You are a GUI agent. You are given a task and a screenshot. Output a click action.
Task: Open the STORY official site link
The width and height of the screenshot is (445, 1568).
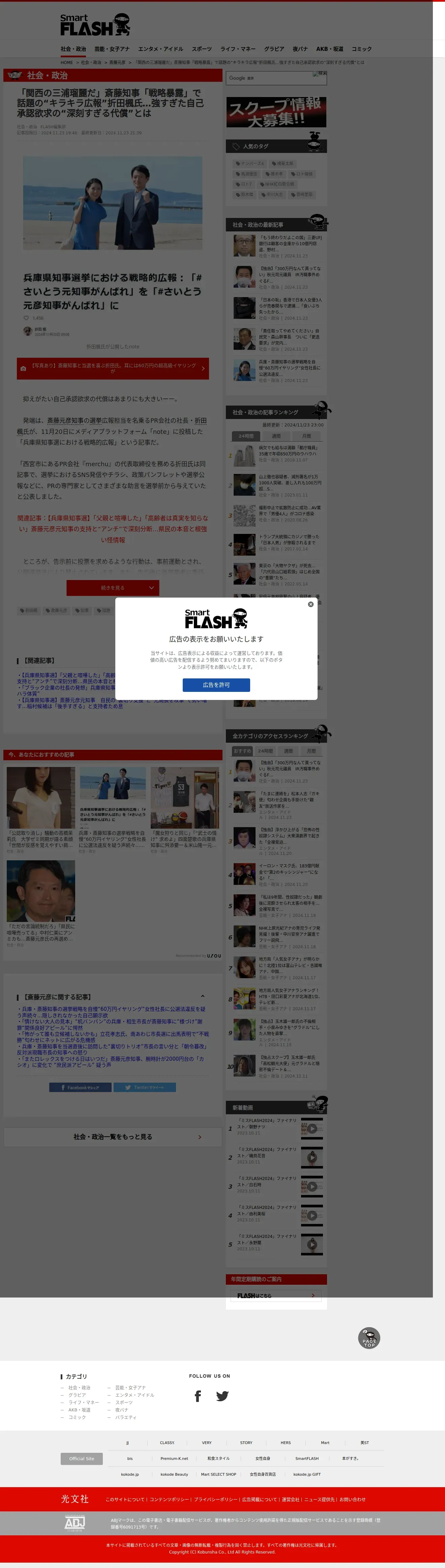click(246, 1443)
